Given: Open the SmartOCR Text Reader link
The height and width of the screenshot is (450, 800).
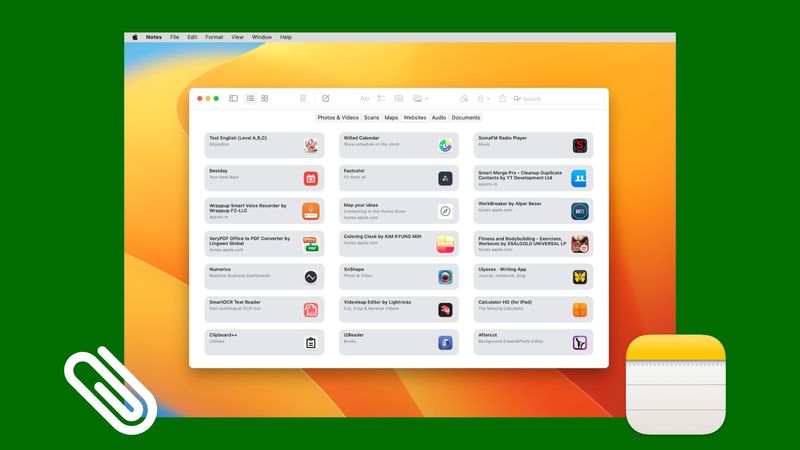Looking at the screenshot, I should [264, 310].
